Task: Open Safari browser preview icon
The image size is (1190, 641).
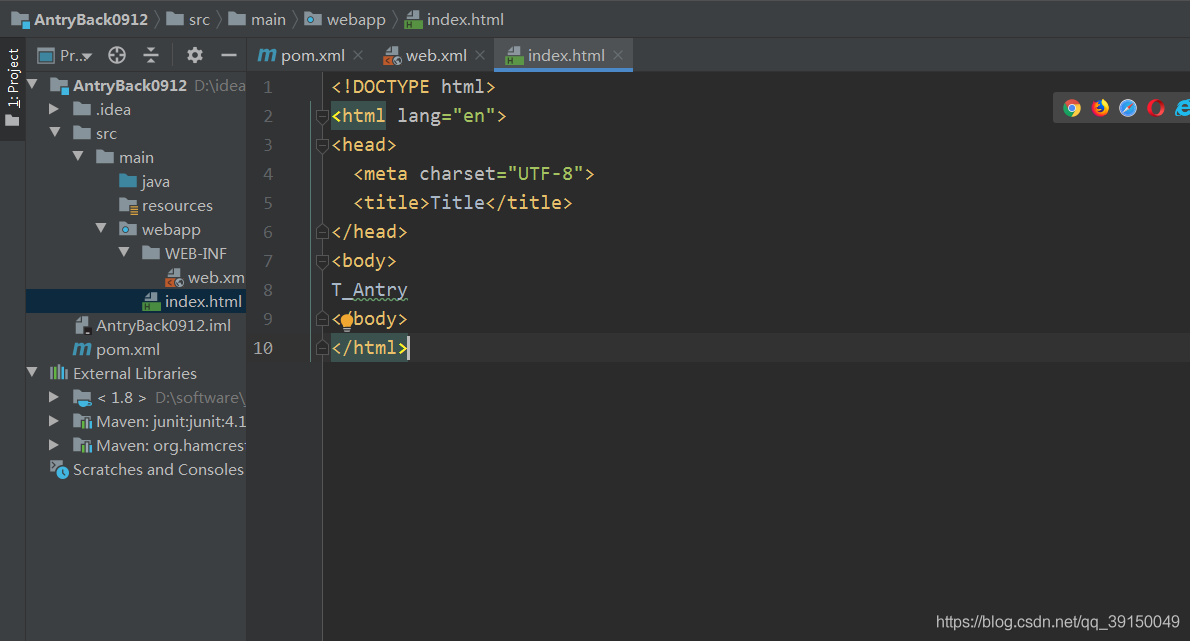Action: (1128, 108)
